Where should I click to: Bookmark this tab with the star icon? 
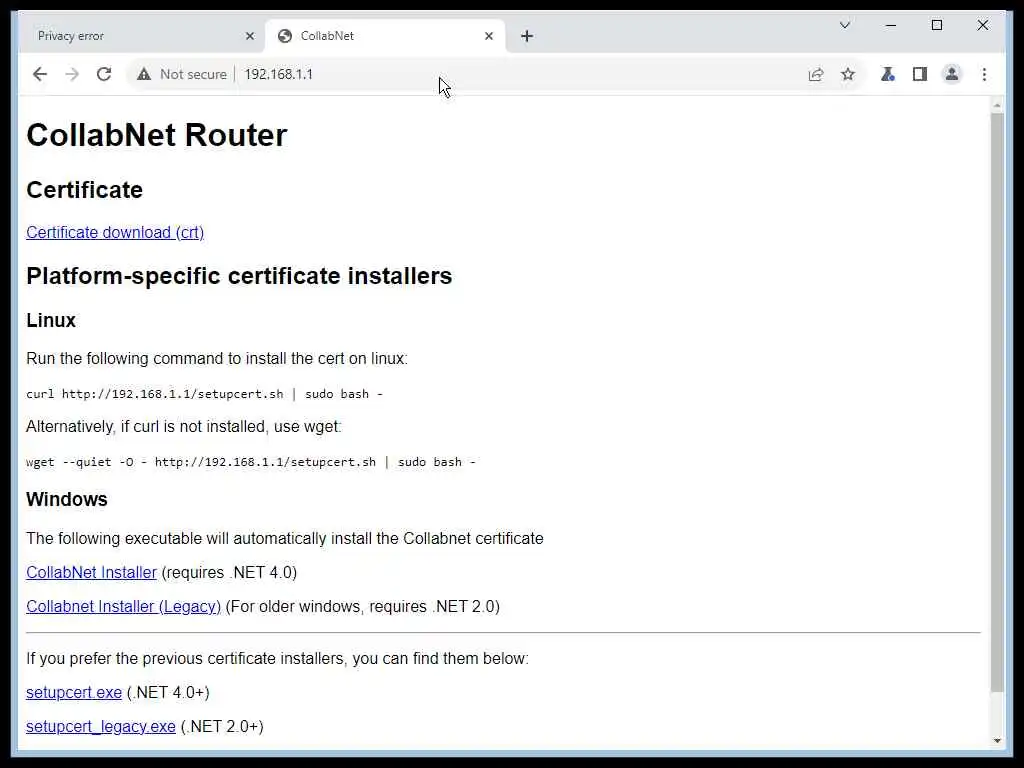point(848,74)
